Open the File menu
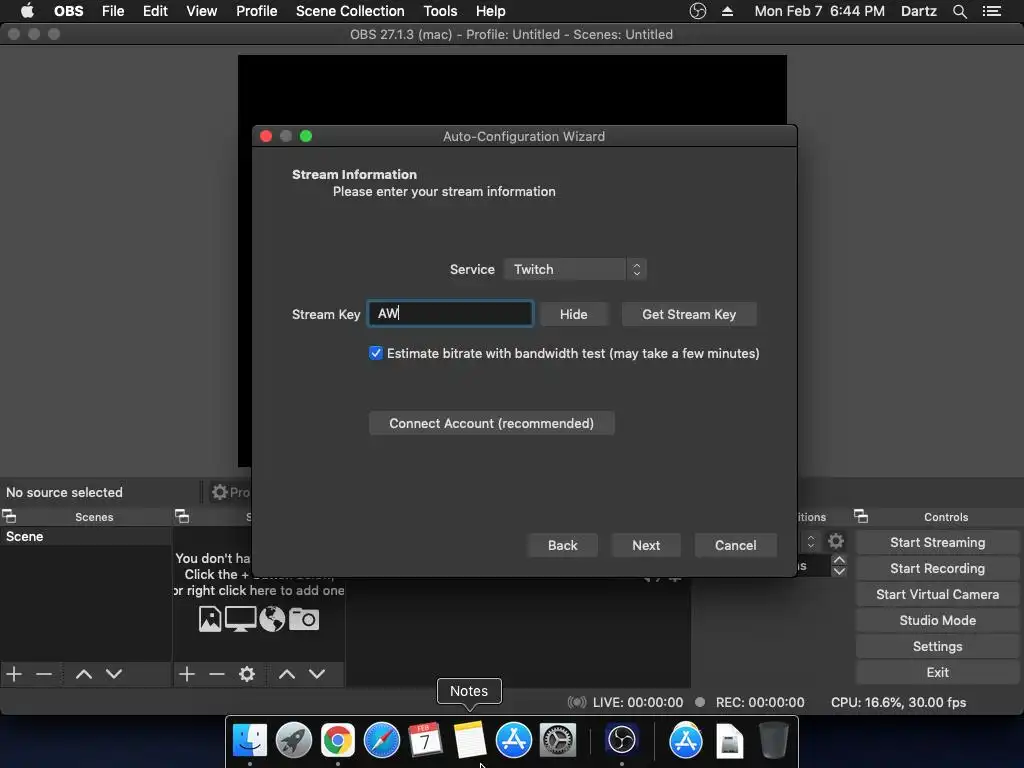The image size is (1024, 768). point(113,11)
